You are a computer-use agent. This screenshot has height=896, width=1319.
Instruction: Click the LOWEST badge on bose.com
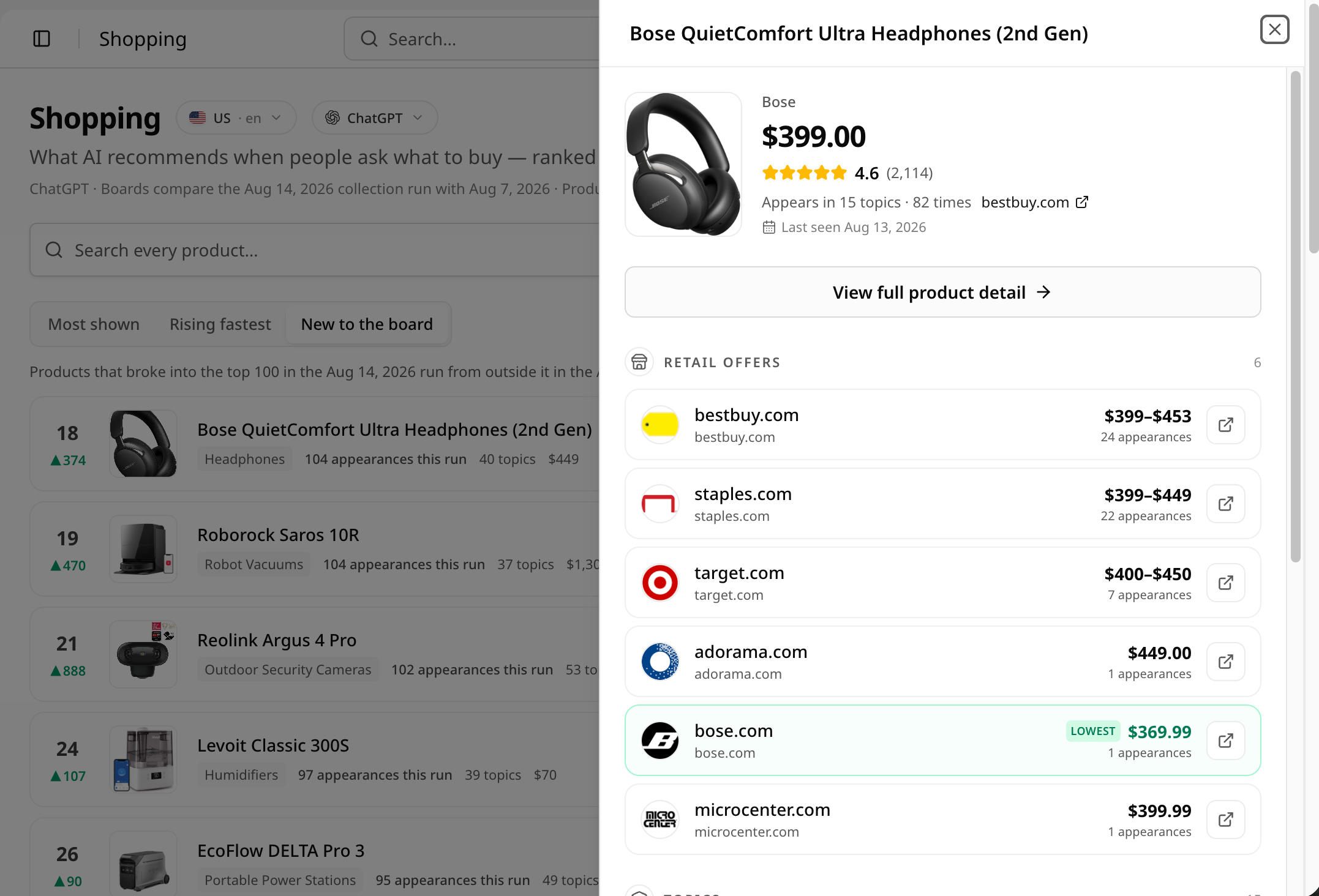tap(1092, 731)
